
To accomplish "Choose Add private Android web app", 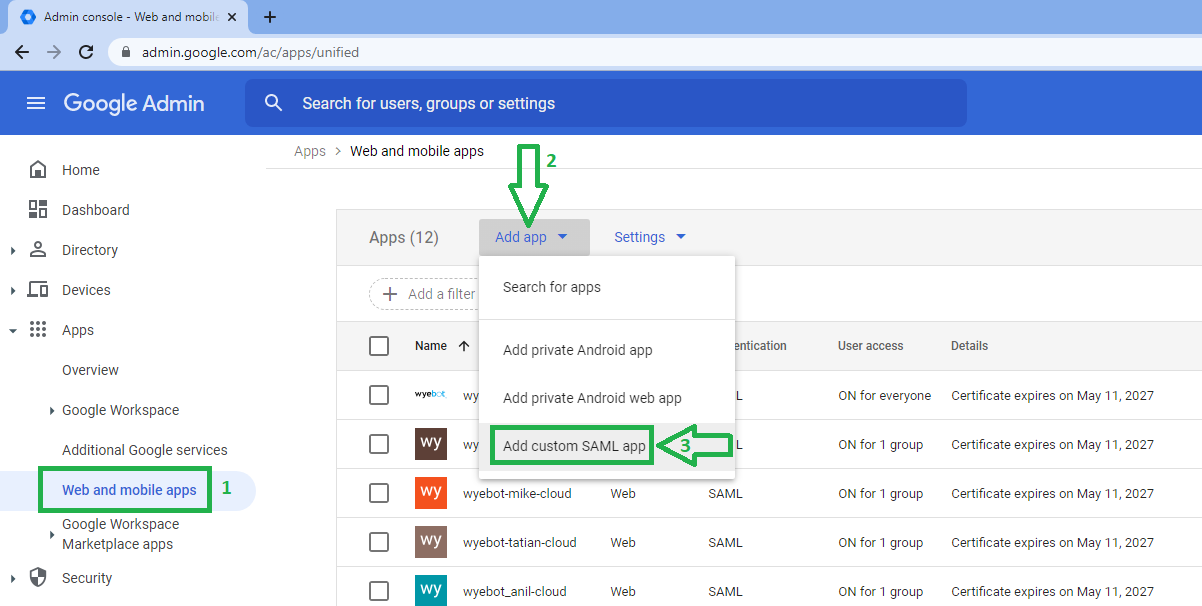I will [607, 398].
